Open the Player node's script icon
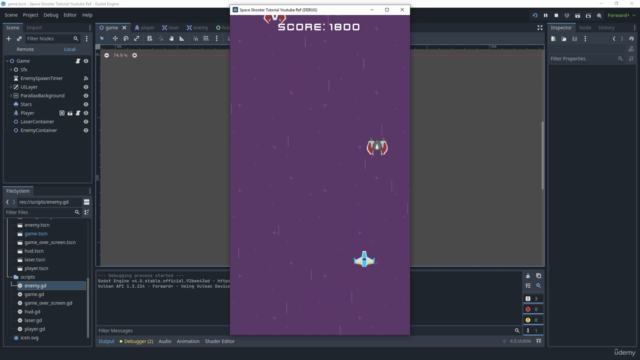 [78, 113]
